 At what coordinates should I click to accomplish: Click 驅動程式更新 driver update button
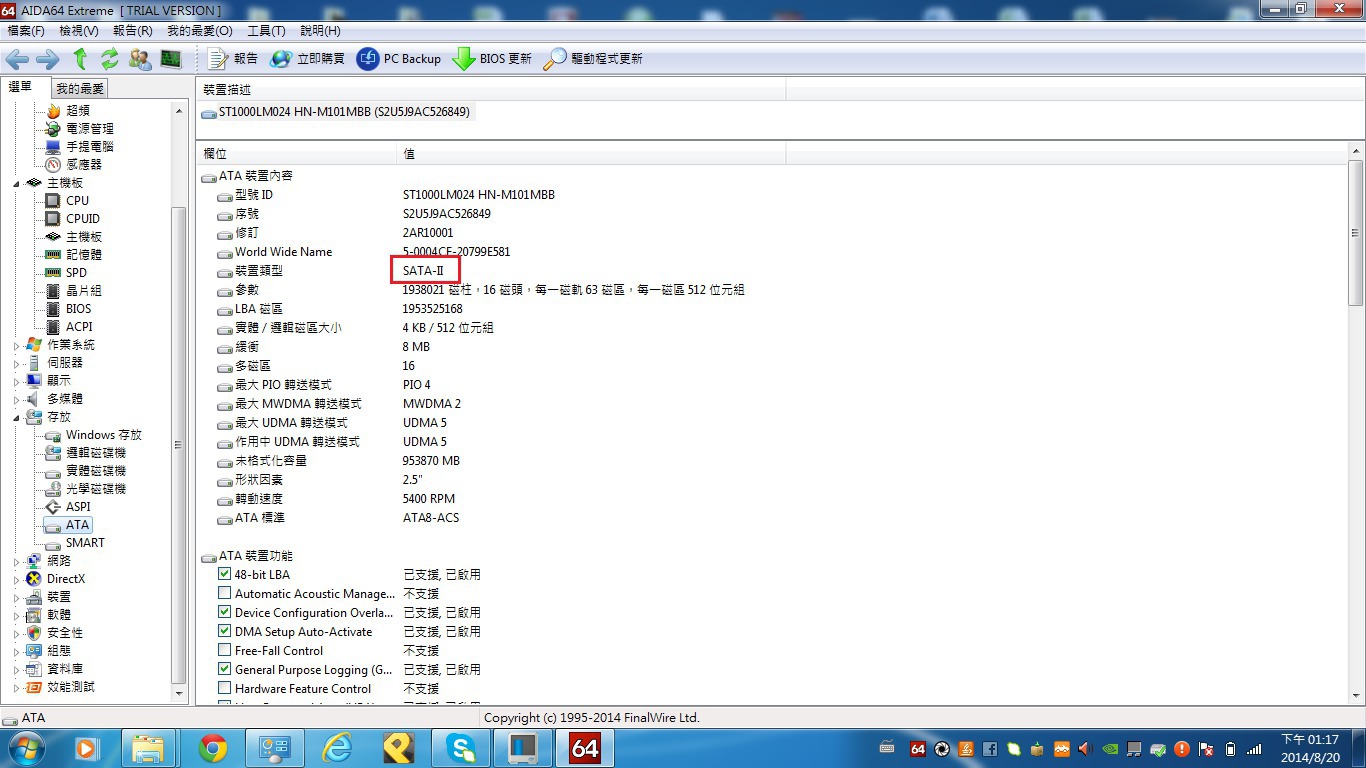tap(593, 59)
